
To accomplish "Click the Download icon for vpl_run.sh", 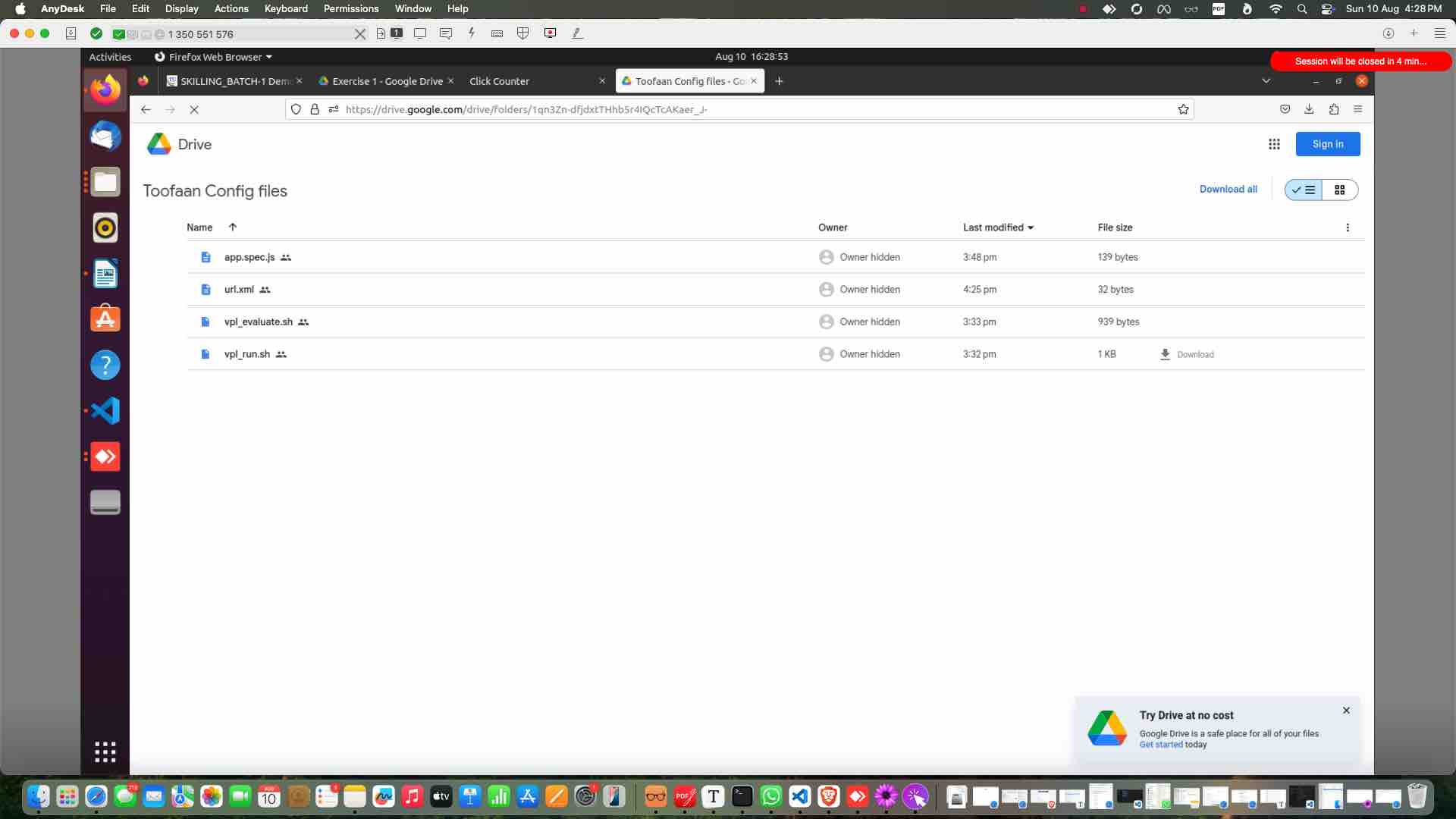I will pyautogui.click(x=1166, y=354).
